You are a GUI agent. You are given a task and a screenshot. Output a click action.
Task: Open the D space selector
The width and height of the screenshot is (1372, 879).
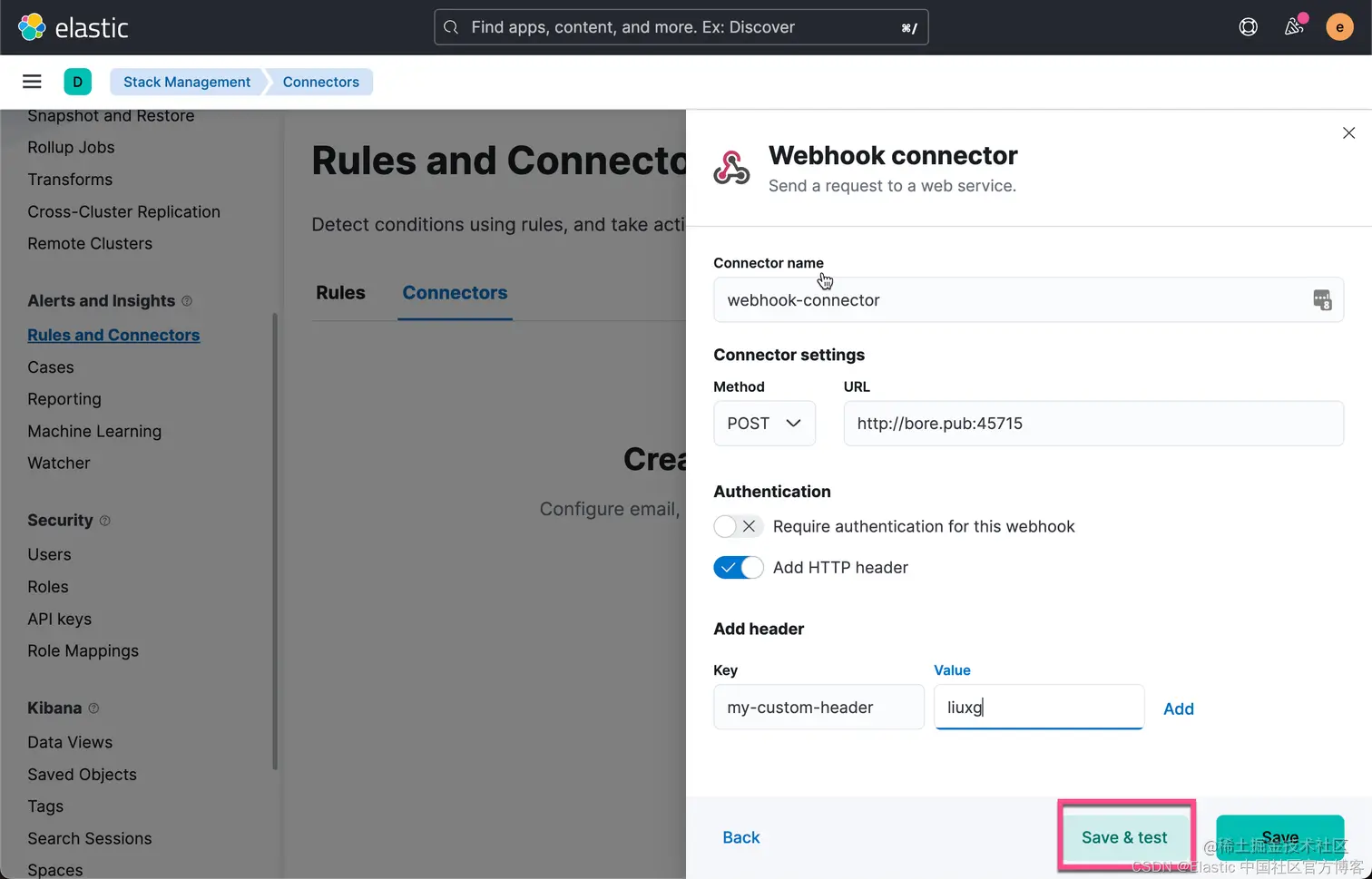point(78,82)
